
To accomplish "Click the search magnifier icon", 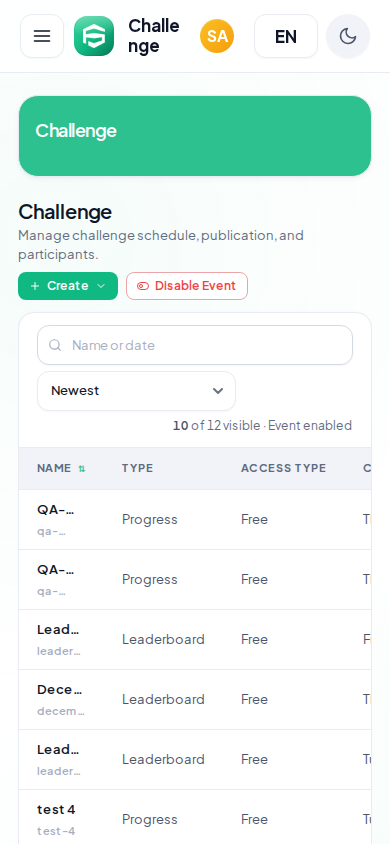I will pos(55,345).
